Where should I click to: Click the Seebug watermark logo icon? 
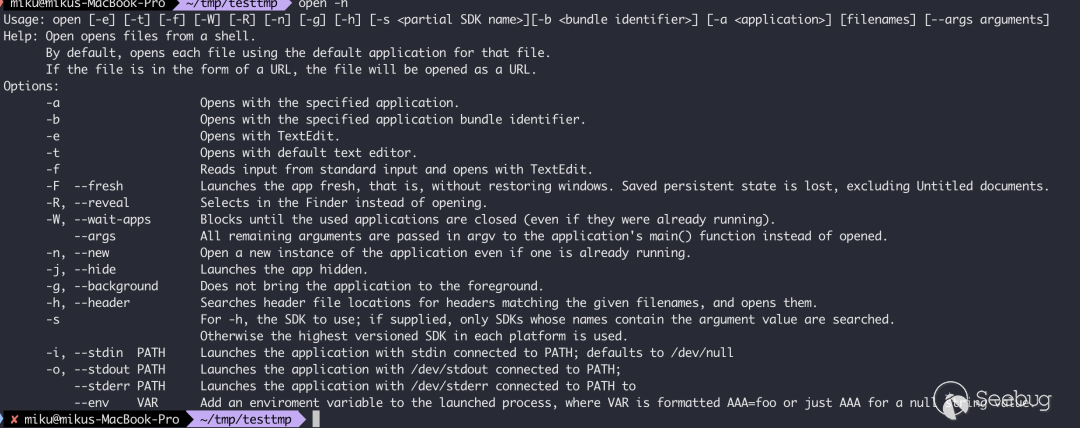coord(953,400)
